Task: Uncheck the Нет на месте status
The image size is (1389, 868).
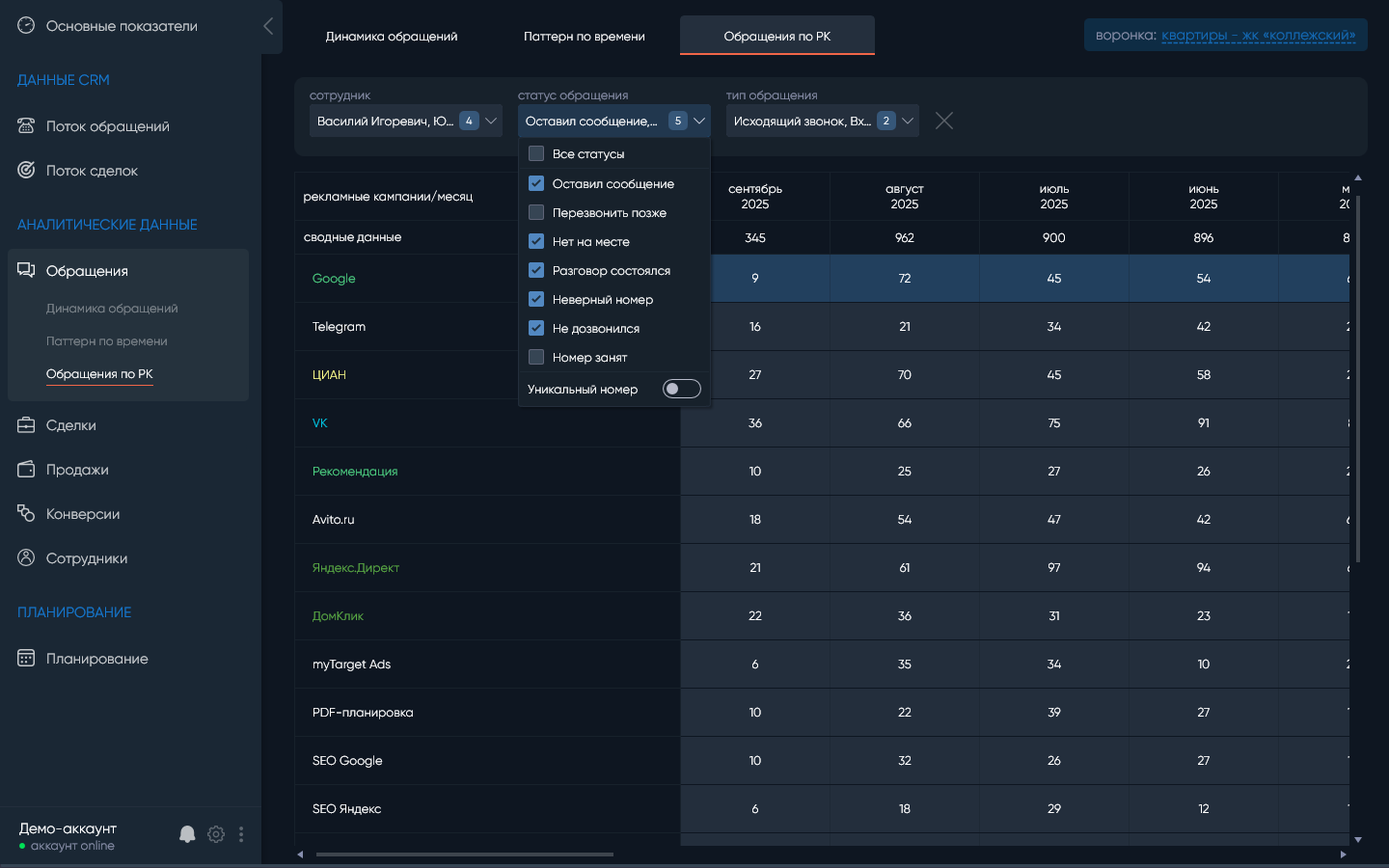Action: pyautogui.click(x=536, y=242)
